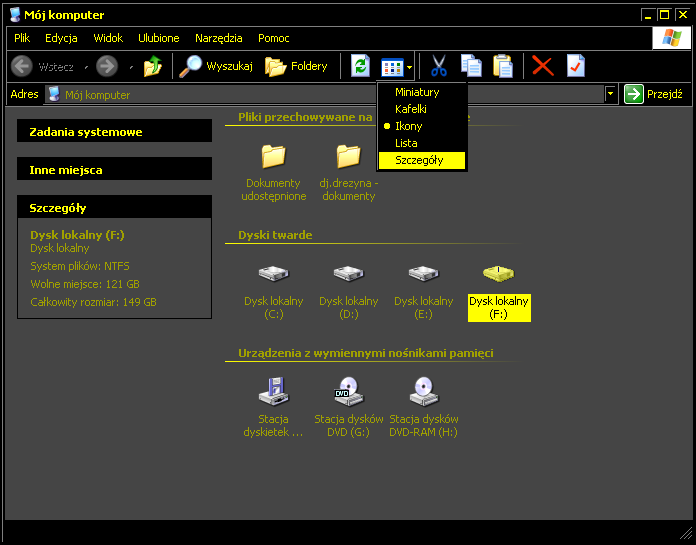Switch view to Szczegóły
The image size is (696, 545).
pos(419,160)
